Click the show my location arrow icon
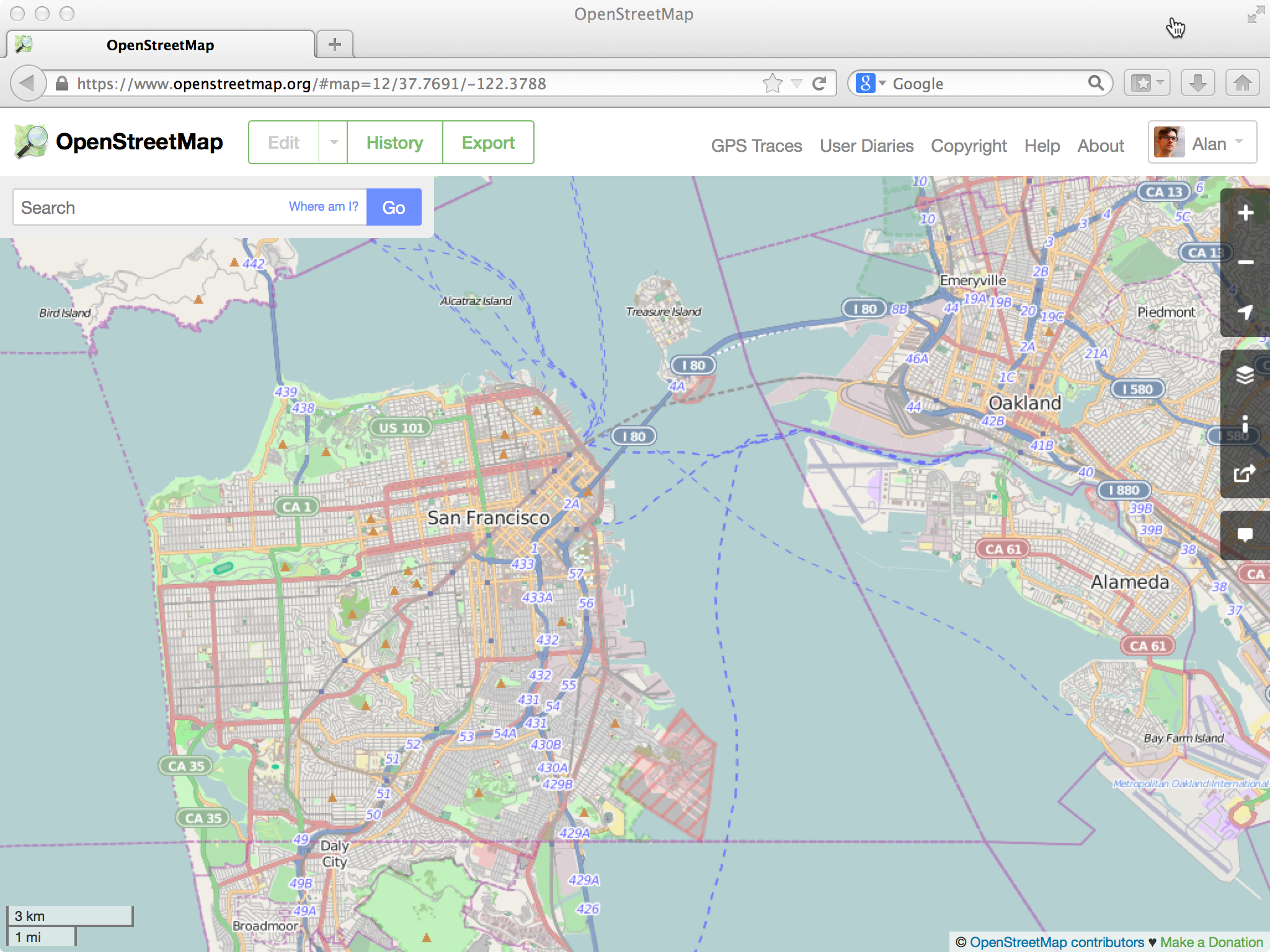 point(1245,312)
